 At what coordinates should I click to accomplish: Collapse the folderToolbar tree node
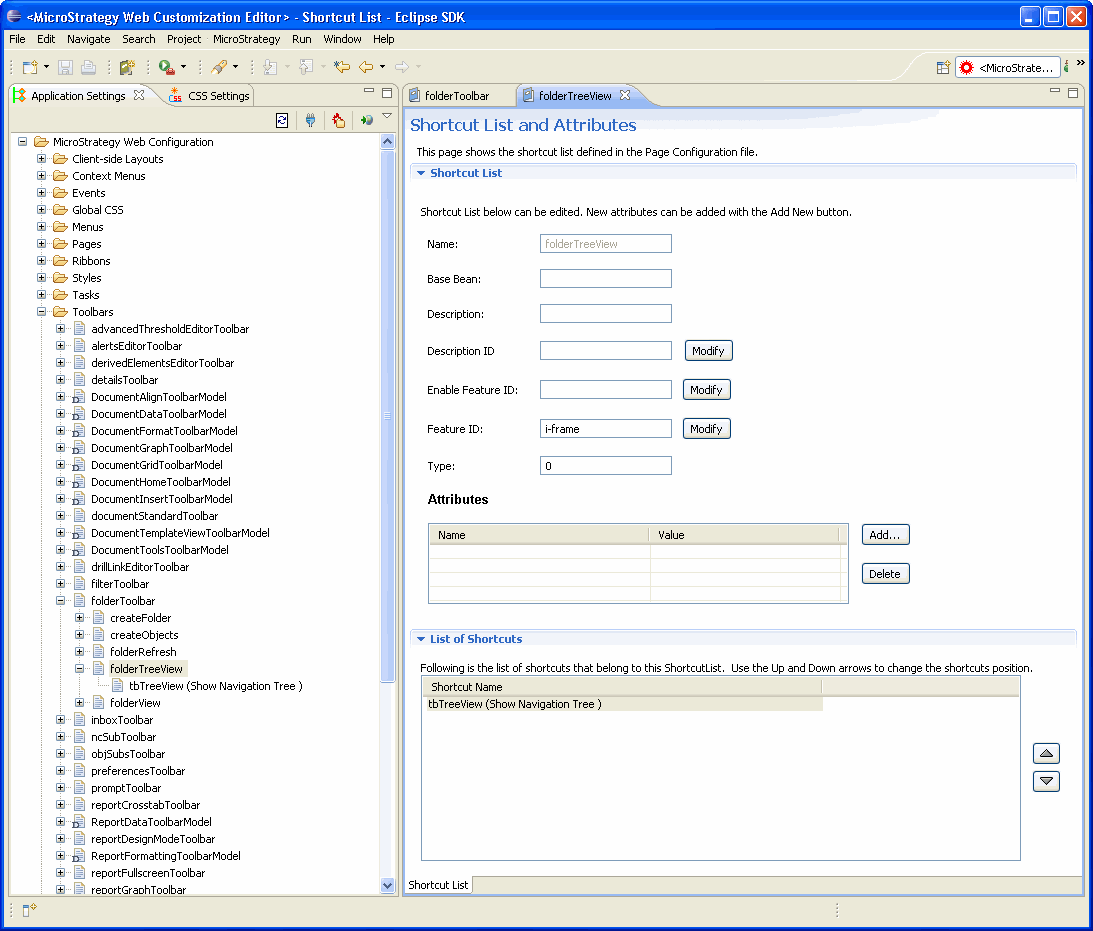pyautogui.click(x=61, y=600)
